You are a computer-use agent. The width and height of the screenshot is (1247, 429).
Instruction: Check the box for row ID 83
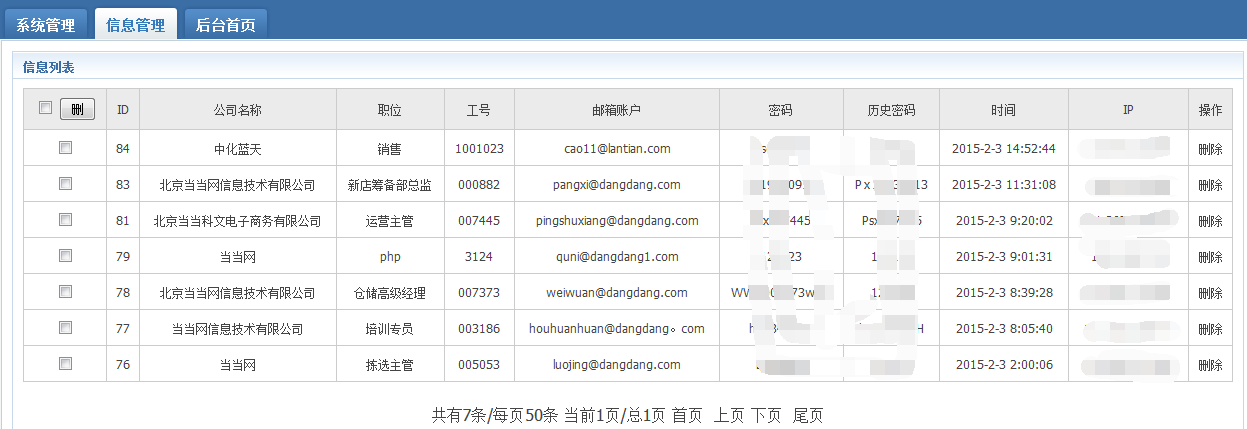[65, 183]
